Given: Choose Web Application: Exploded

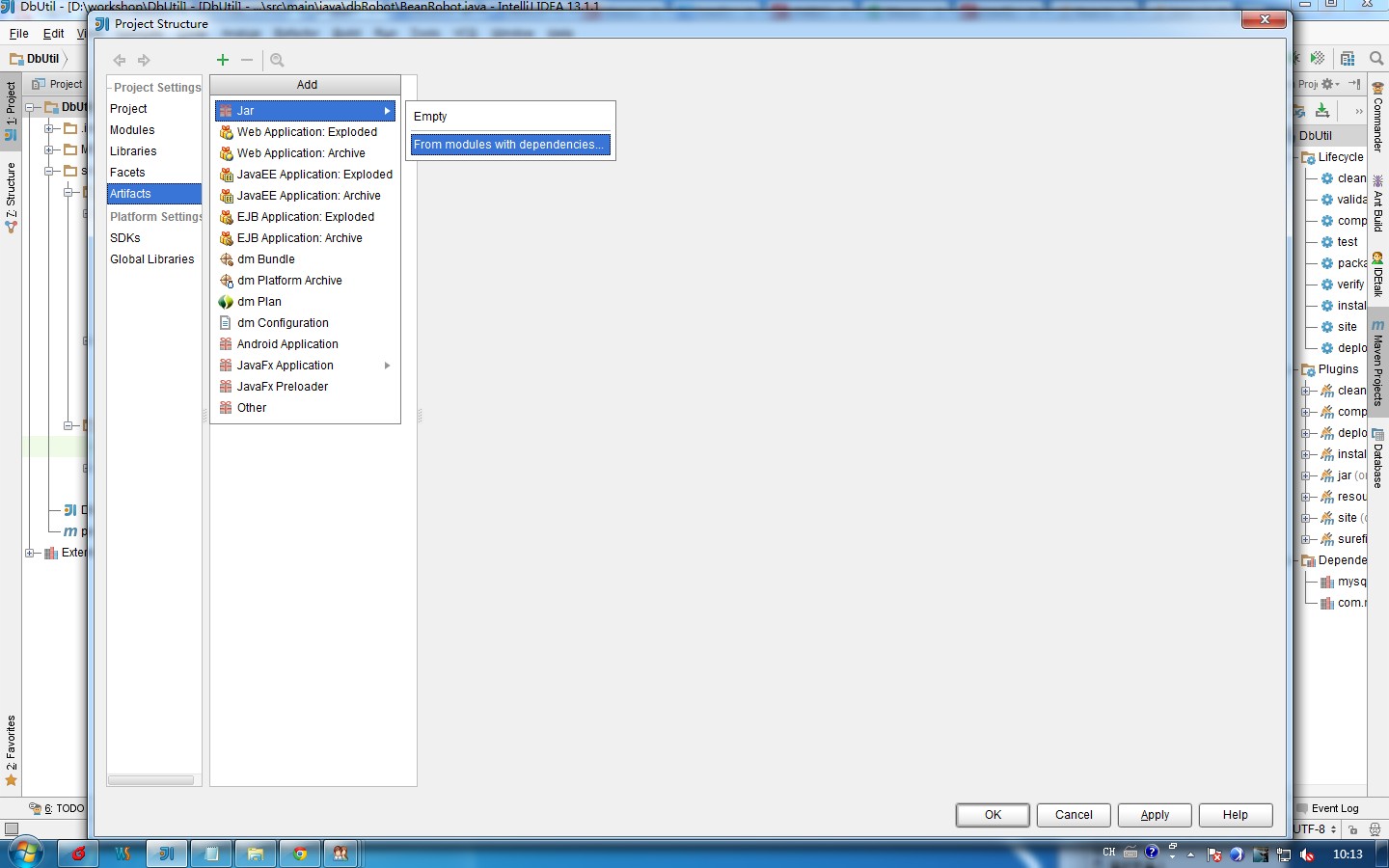Looking at the screenshot, I should coord(305,132).
